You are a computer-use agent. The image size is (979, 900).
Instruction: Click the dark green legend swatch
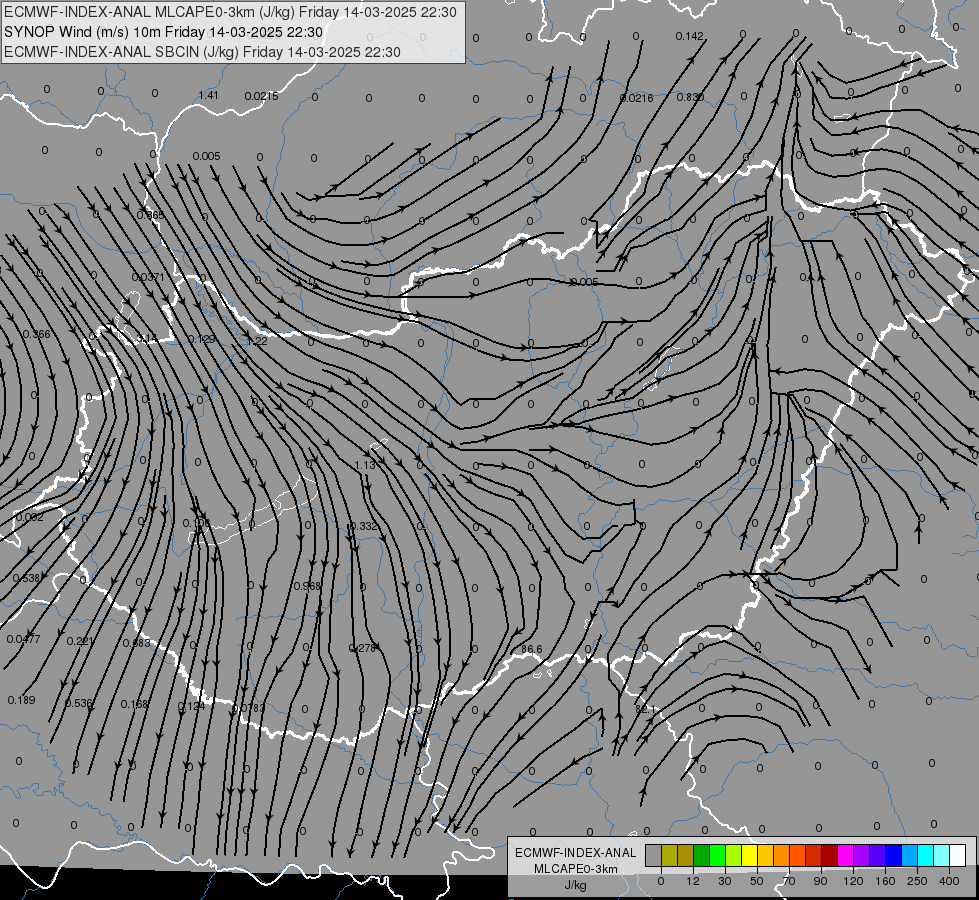(x=702, y=855)
